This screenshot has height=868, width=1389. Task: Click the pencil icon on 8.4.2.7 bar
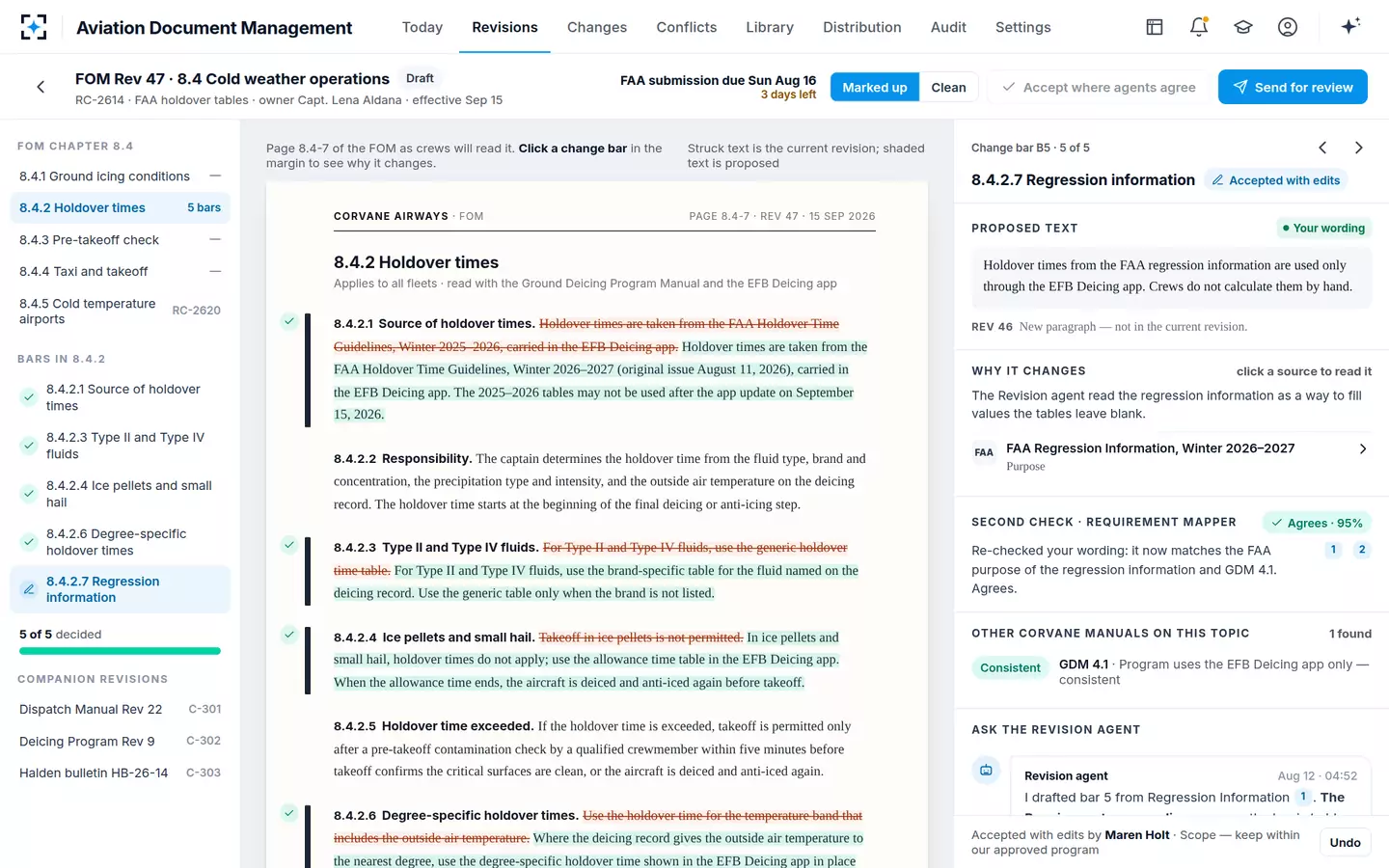[x=28, y=588]
